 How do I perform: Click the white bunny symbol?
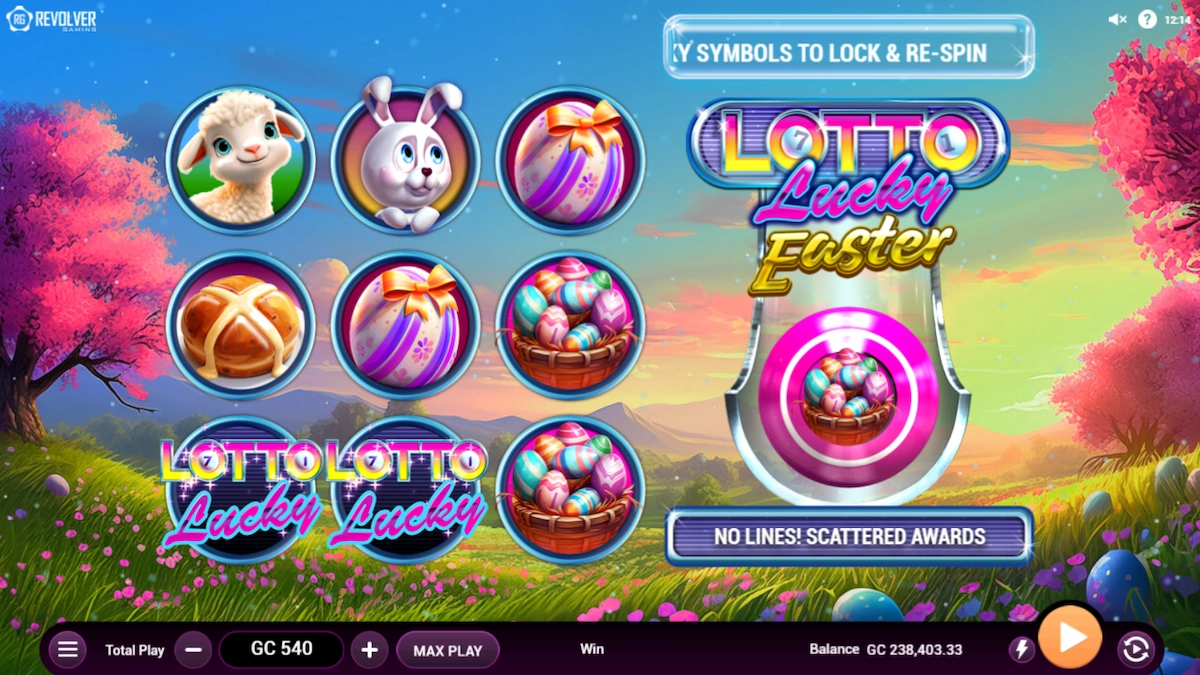point(406,158)
